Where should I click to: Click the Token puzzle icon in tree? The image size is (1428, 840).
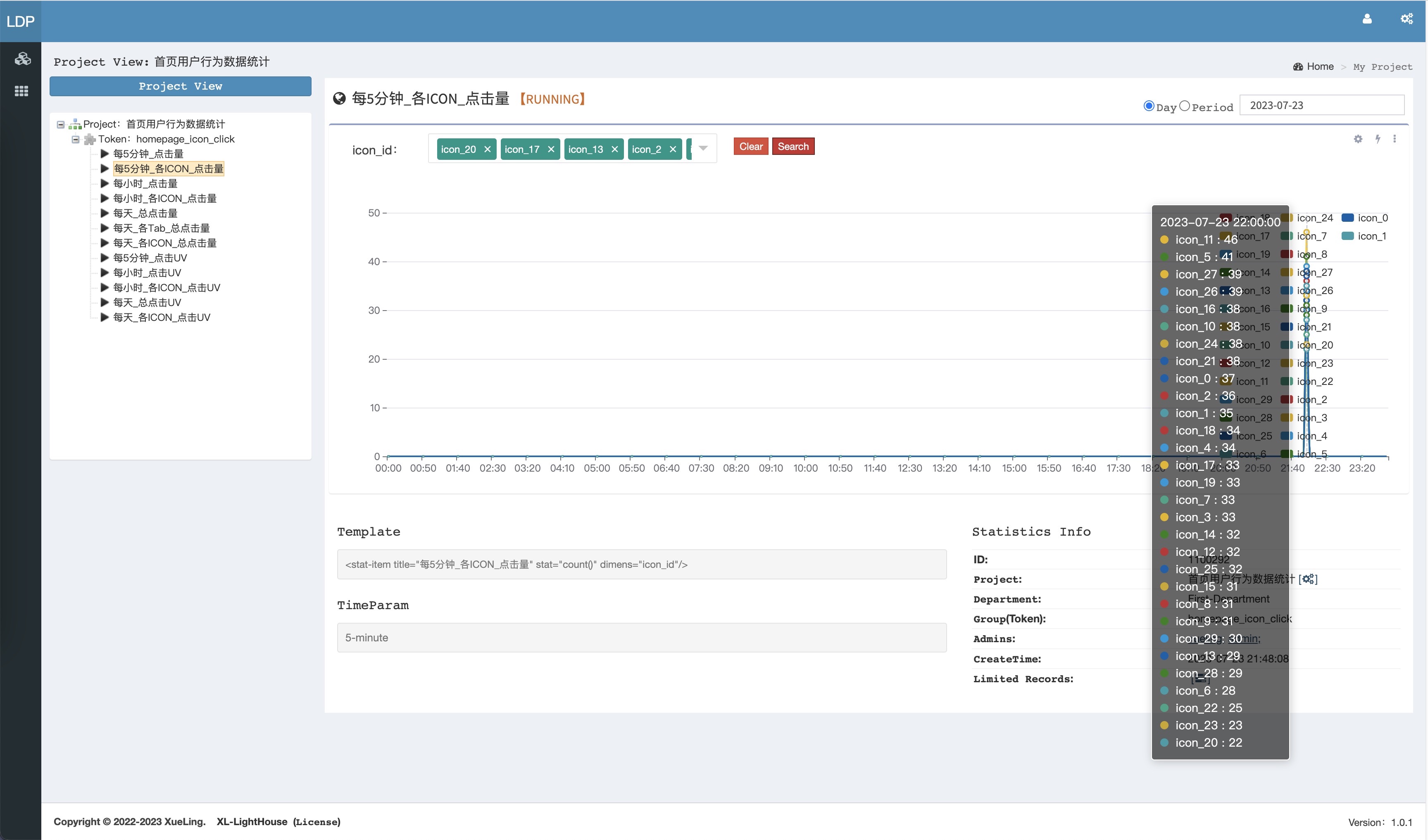[x=90, y=139]
